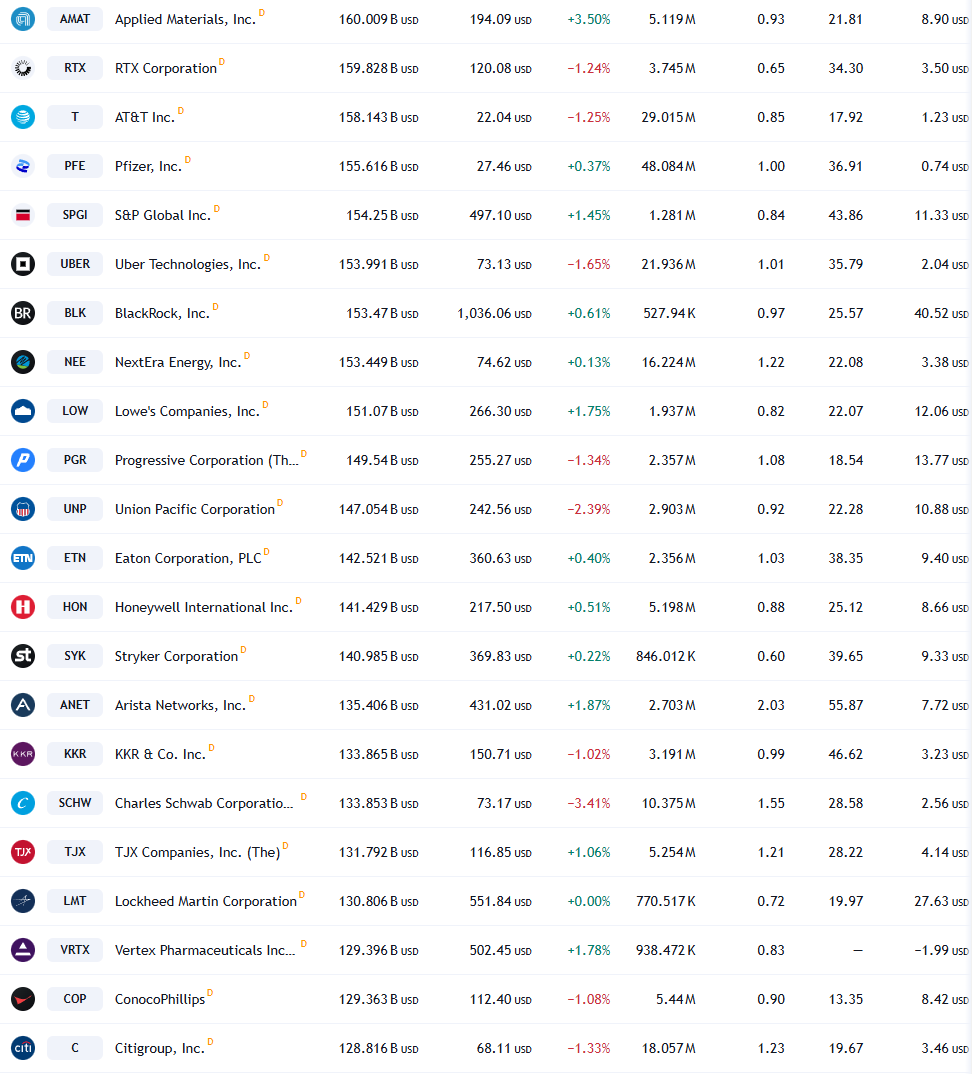Click the ConocoPhillips logo icon
972x1074 pixels.
[x=23, y=999]
